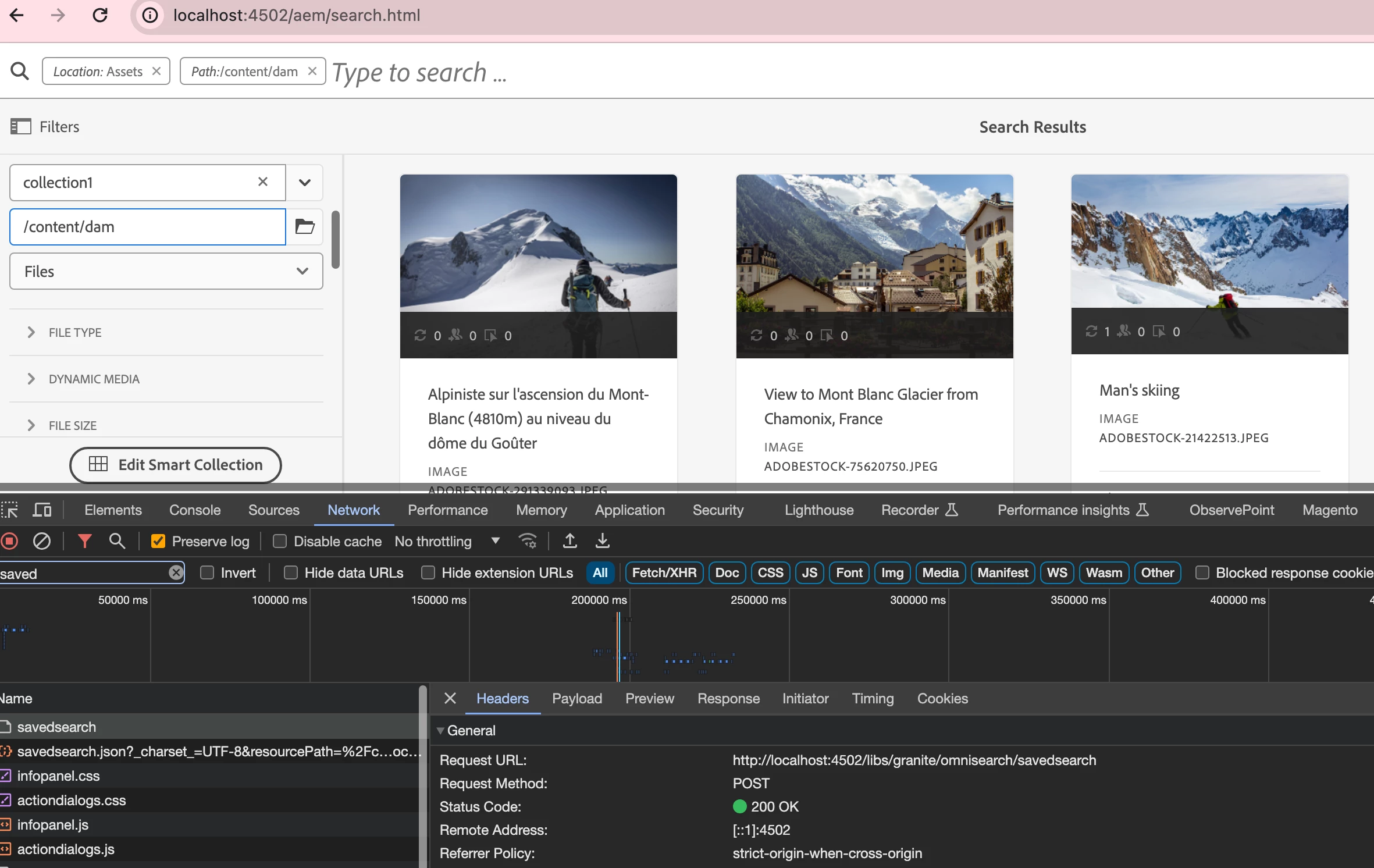The image size is (1374, 868).
Task: Check the Hide data URLs option
Action: pos(291,572)
